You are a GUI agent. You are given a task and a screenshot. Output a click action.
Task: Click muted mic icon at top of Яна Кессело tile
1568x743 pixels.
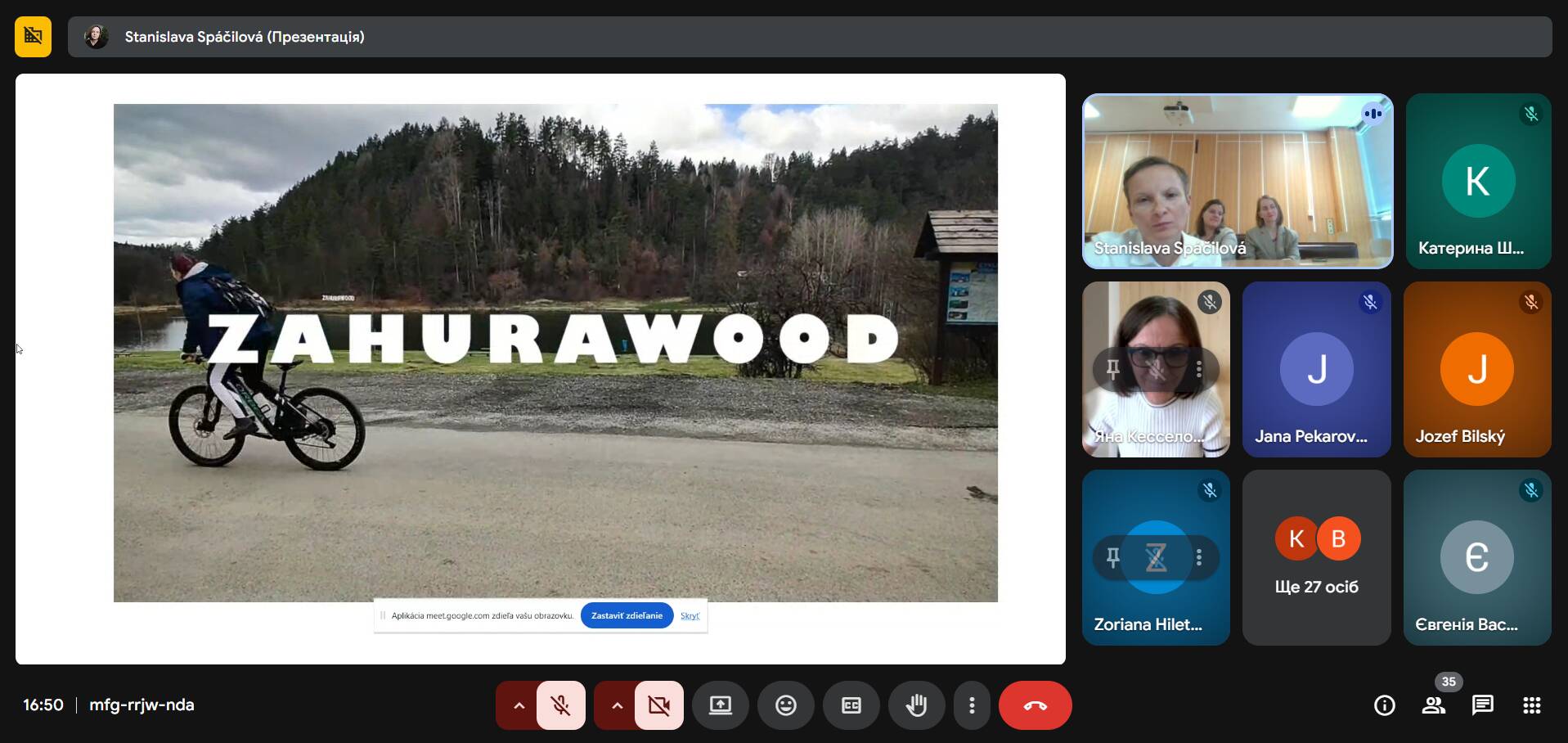pos(1210,302)
